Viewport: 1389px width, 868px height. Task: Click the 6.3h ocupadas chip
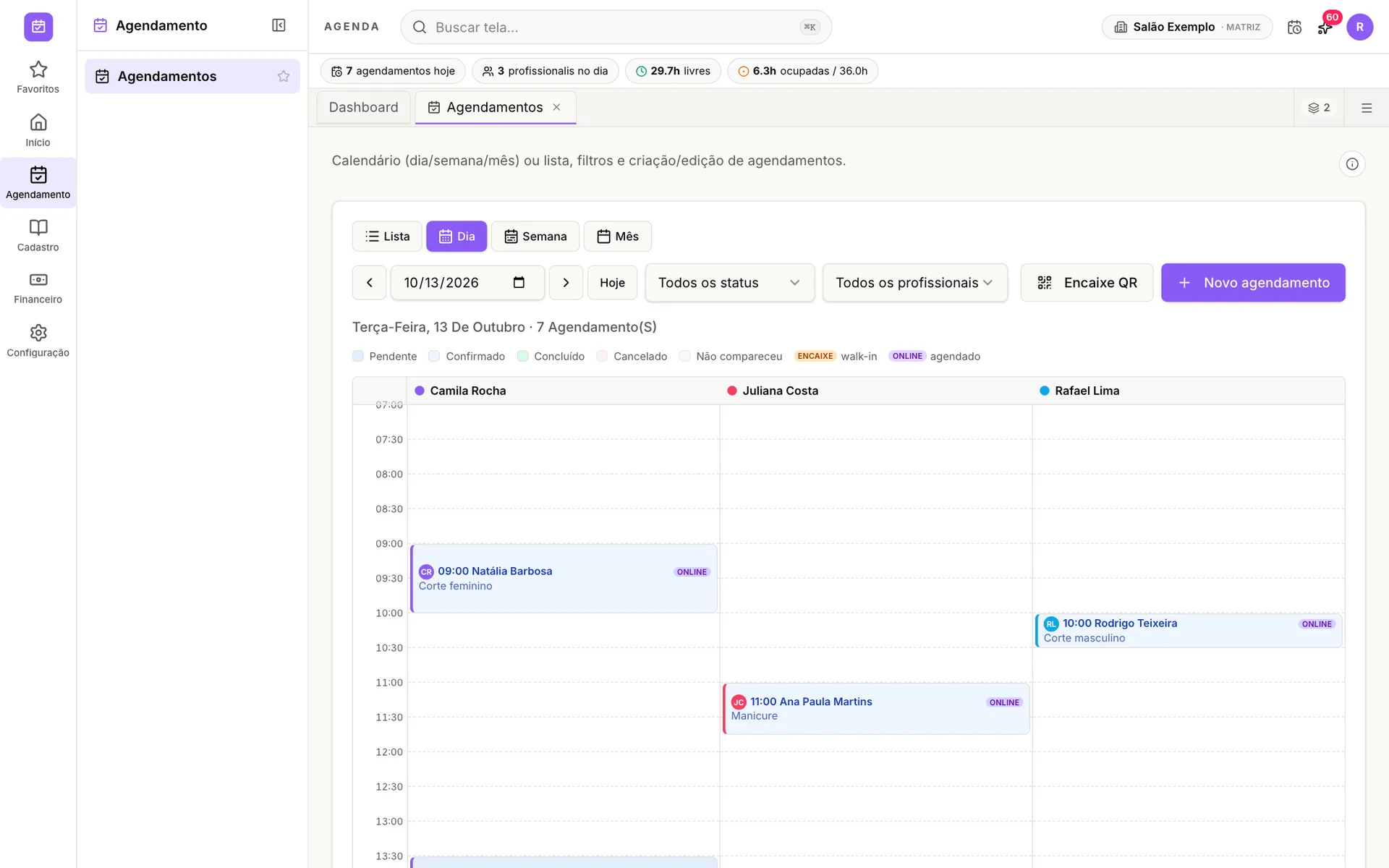coord(802,71)
